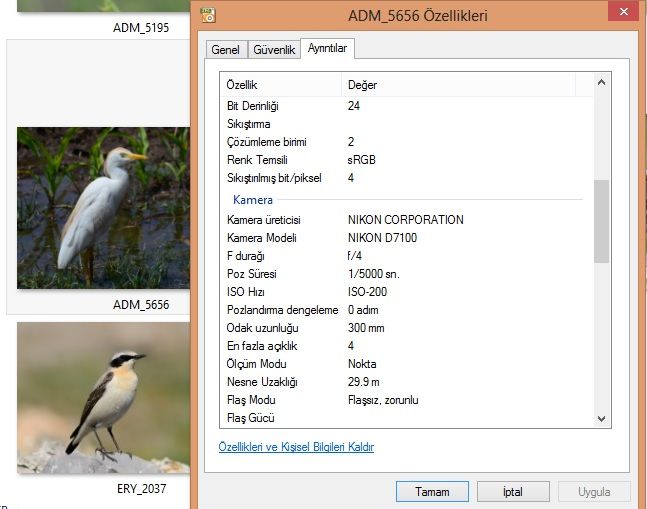This screenshot has width=647, height=509.
Task: Click the Özellikleri ve Kişisel Bilgileri Kaldır link
Action: coord(296,447)
